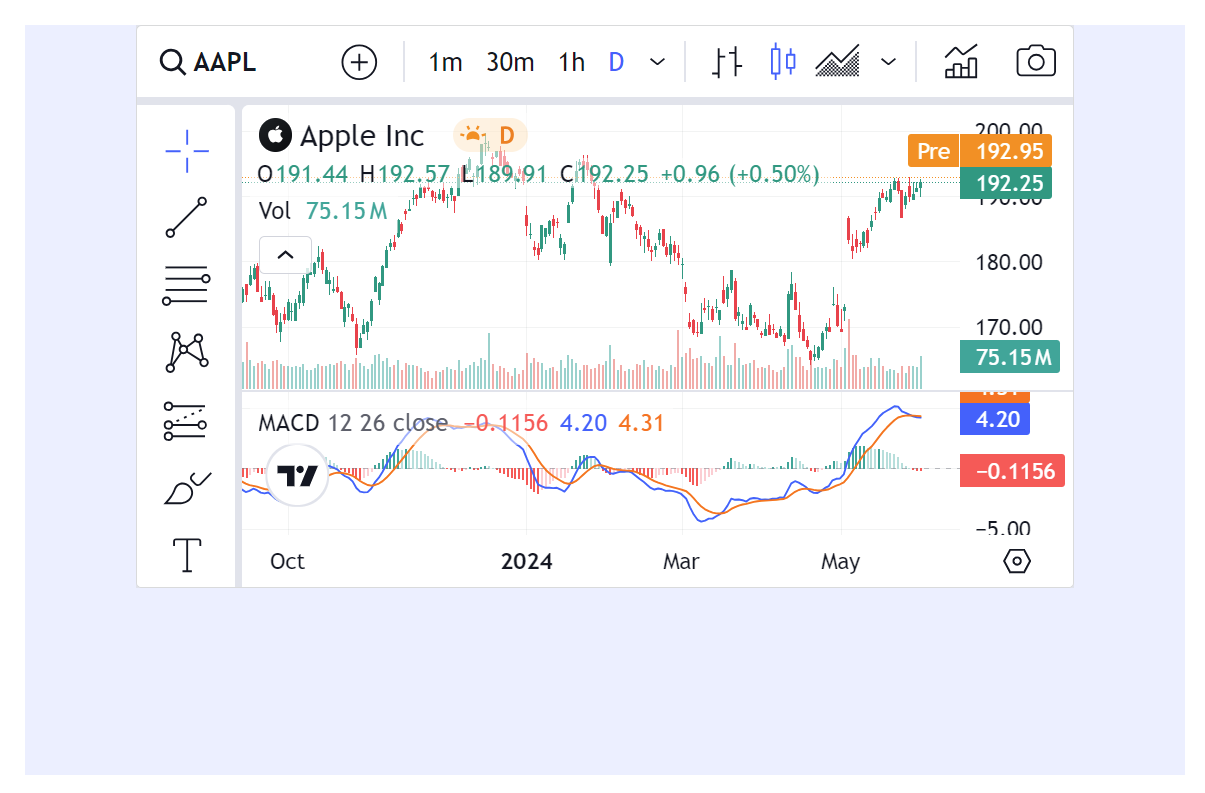Click the Apple Inc symbol title
This screenshot has height=793, width=1205.
[x=362, y=135]
